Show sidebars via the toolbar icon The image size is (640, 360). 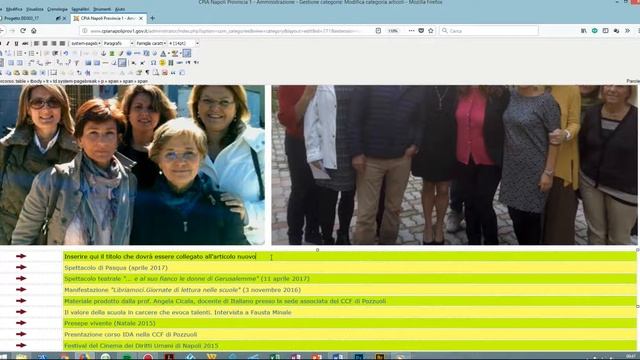pos(606,31)
